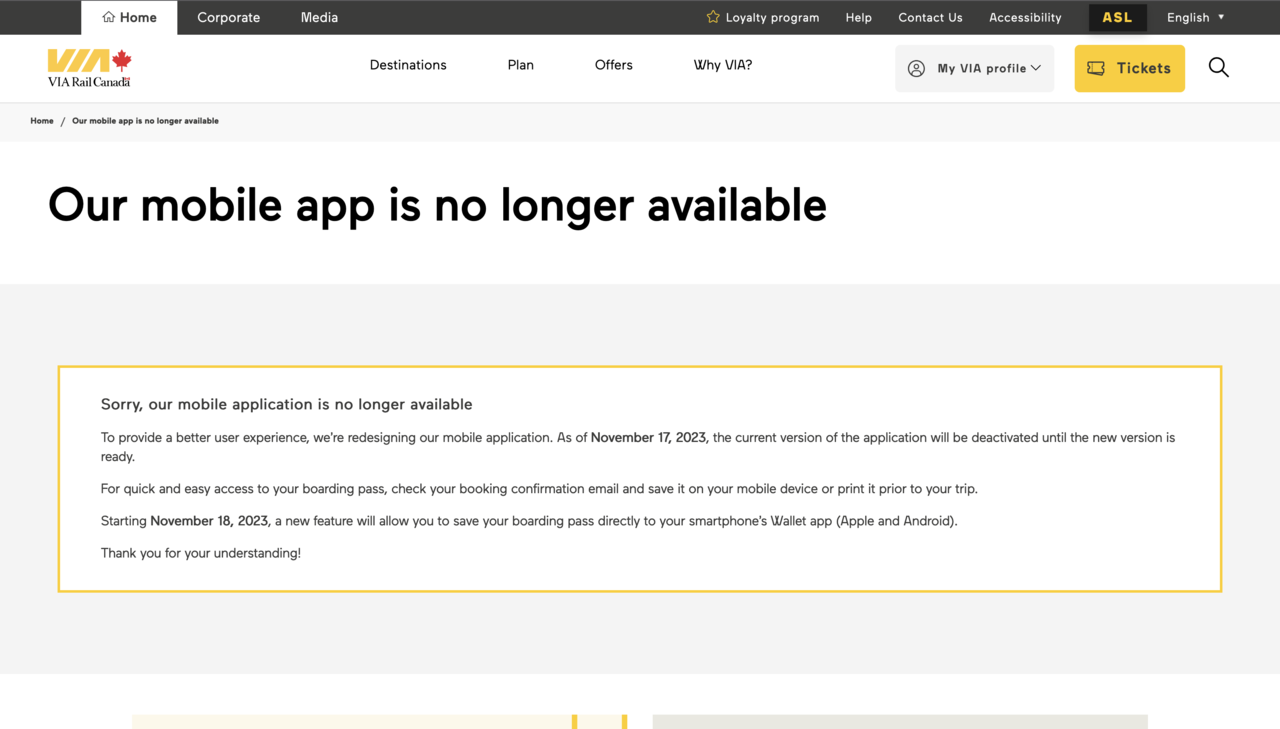The height and width of the screenshot is (729, 1280).
Task: Open the Why VIA? menu
Action: [x=723, y=65]
